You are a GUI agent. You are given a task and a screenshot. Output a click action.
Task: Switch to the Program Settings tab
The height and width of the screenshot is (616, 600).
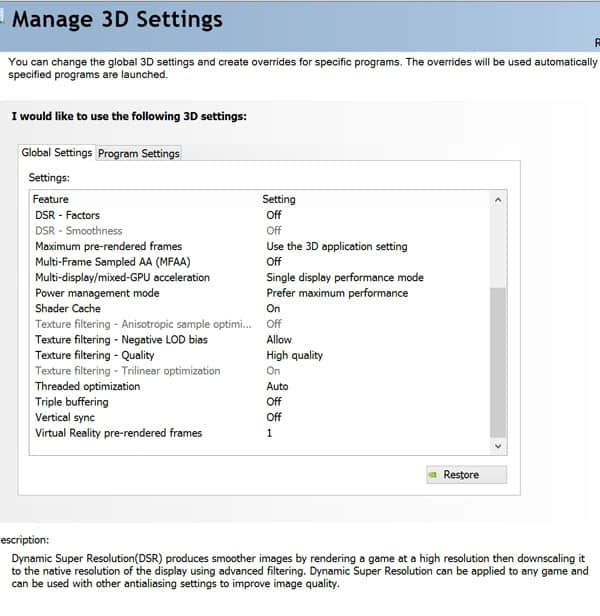pos(139,153)
